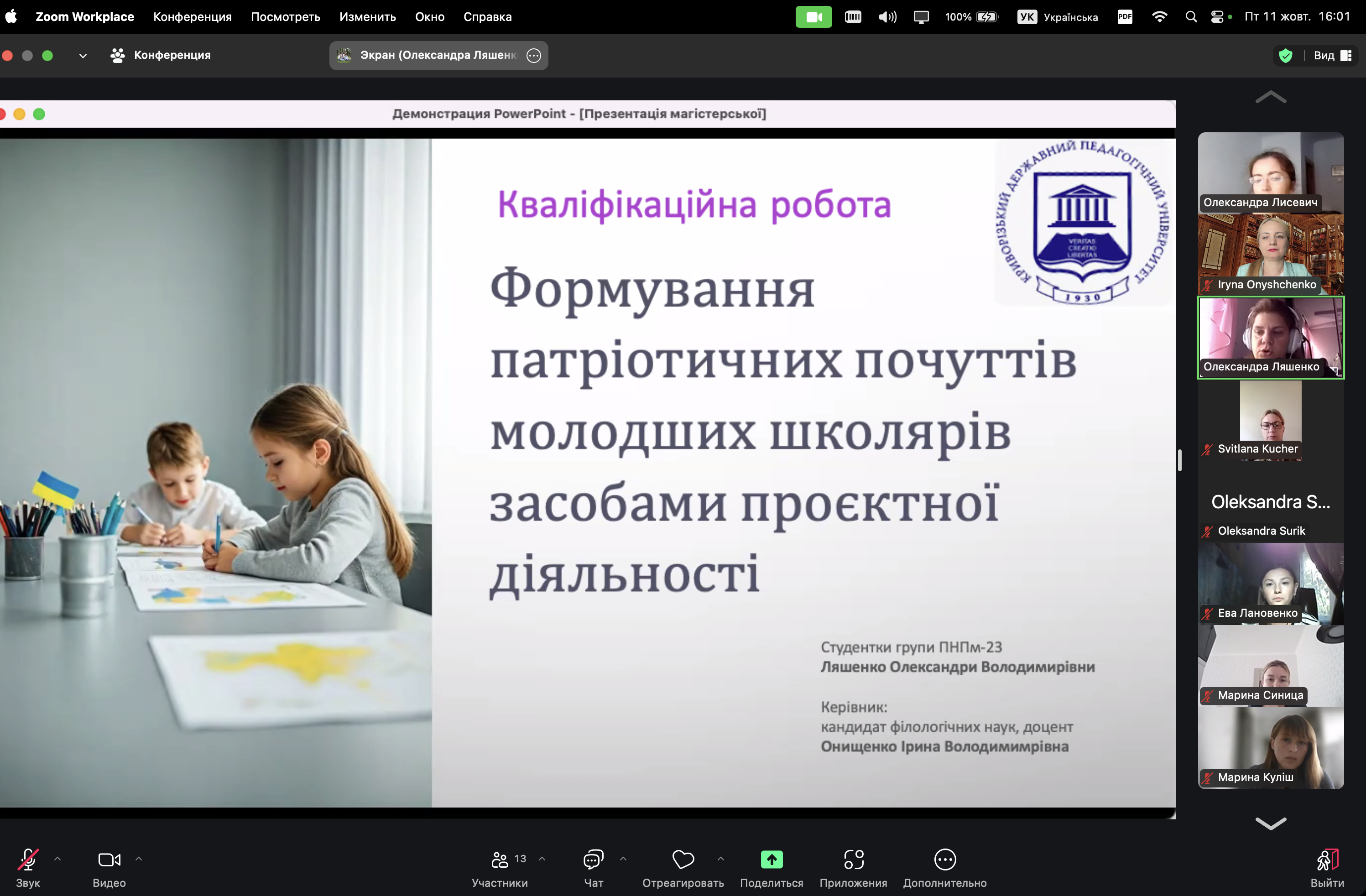Open the Чат chat panel
The image size is (1366, 896).
pos(594,868)
